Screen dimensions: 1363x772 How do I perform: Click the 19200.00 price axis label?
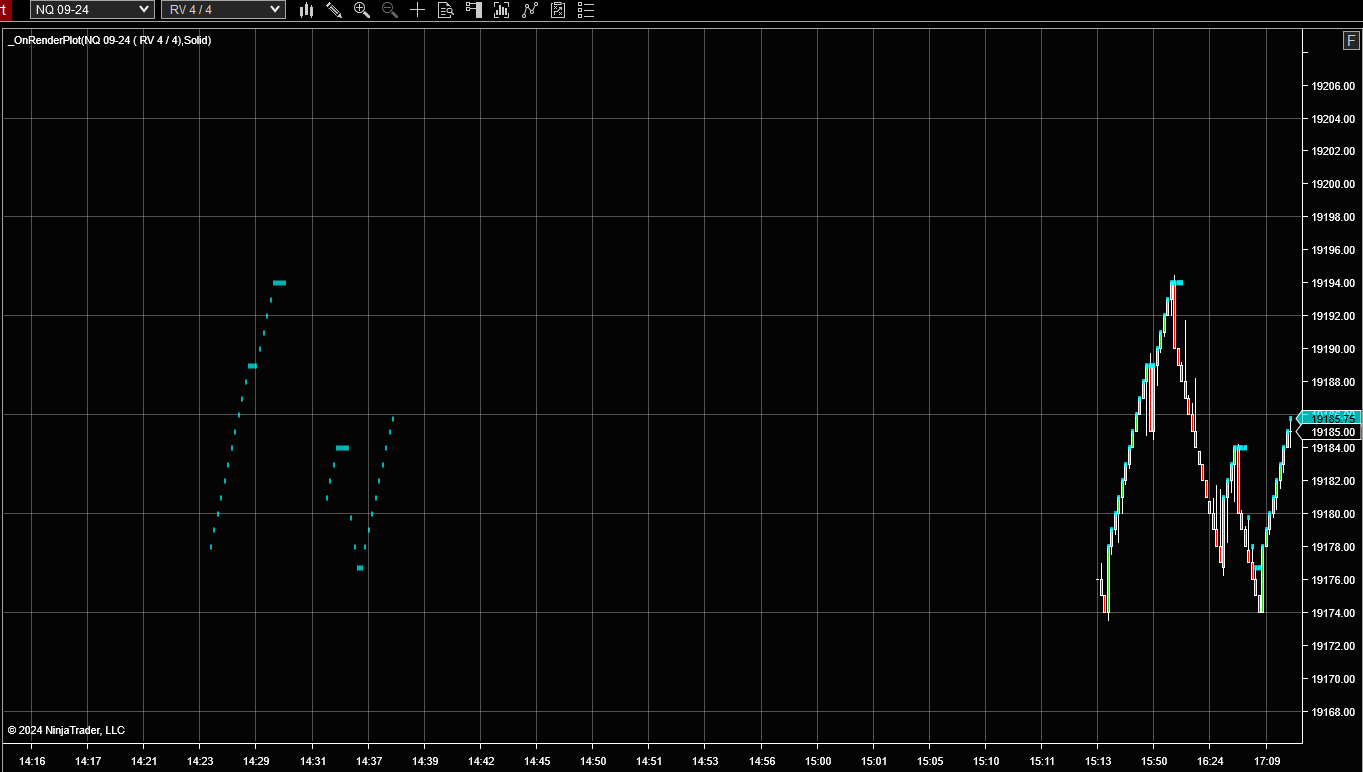point(1333,184)
